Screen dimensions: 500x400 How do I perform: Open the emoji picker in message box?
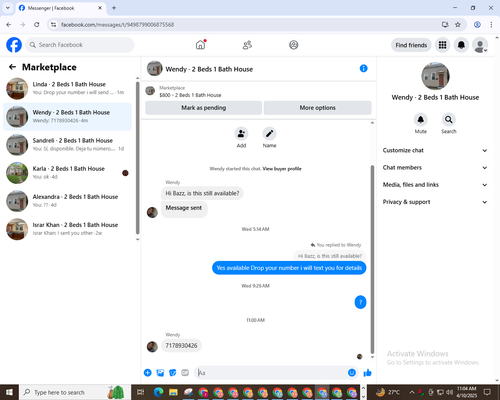(x=352, y=373)
